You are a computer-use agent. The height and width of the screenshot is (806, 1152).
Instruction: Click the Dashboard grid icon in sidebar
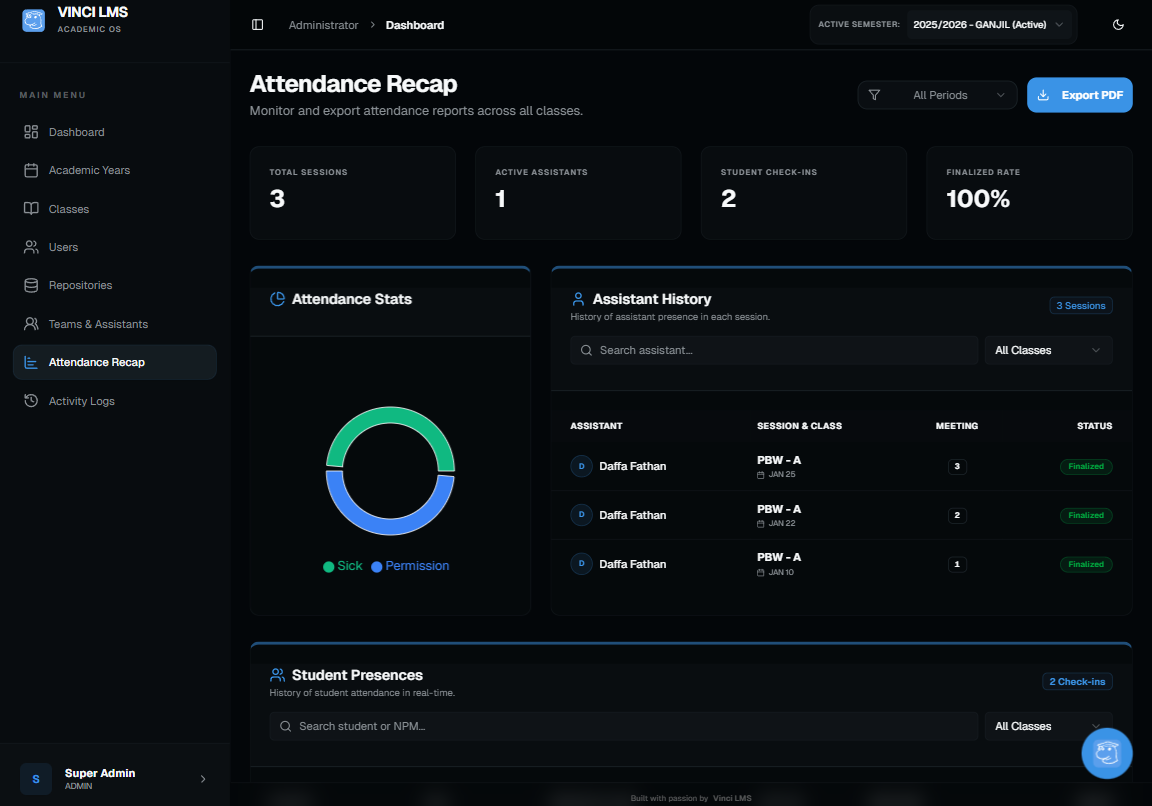31,132
